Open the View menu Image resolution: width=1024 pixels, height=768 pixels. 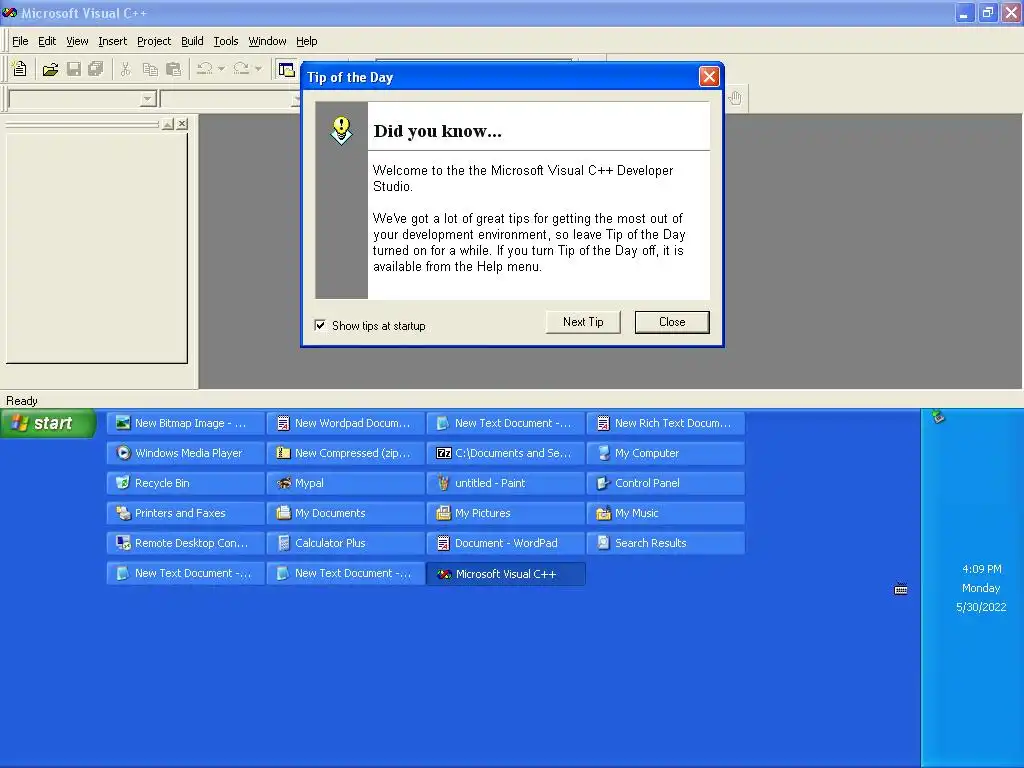point(77,41)
